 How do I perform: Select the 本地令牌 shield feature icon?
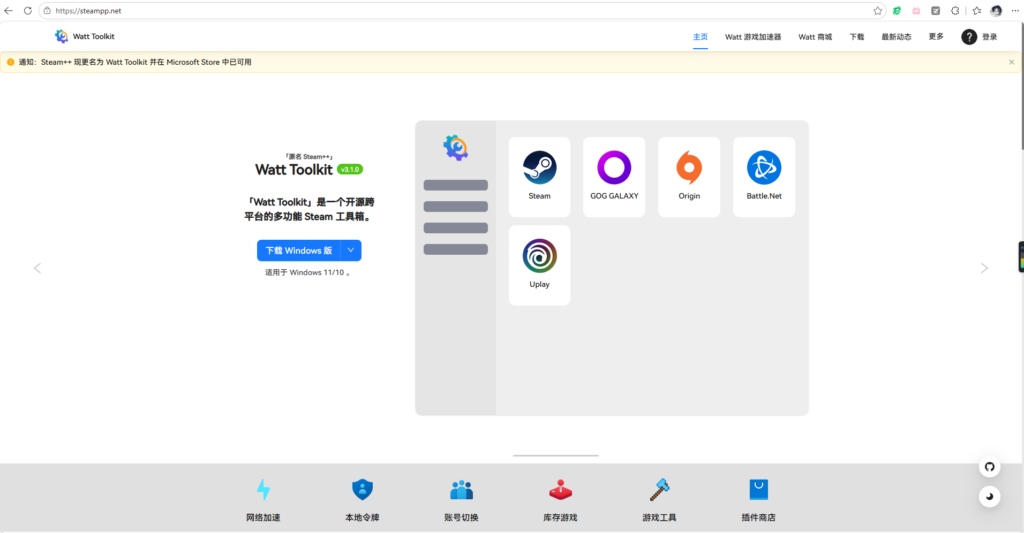pos(362,490)
